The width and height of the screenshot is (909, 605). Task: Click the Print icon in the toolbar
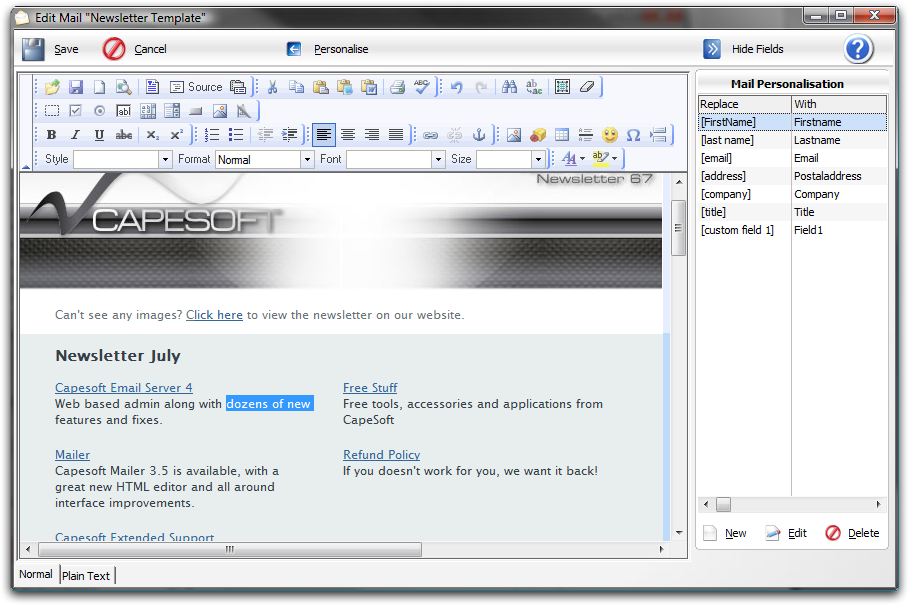[397, 87]
